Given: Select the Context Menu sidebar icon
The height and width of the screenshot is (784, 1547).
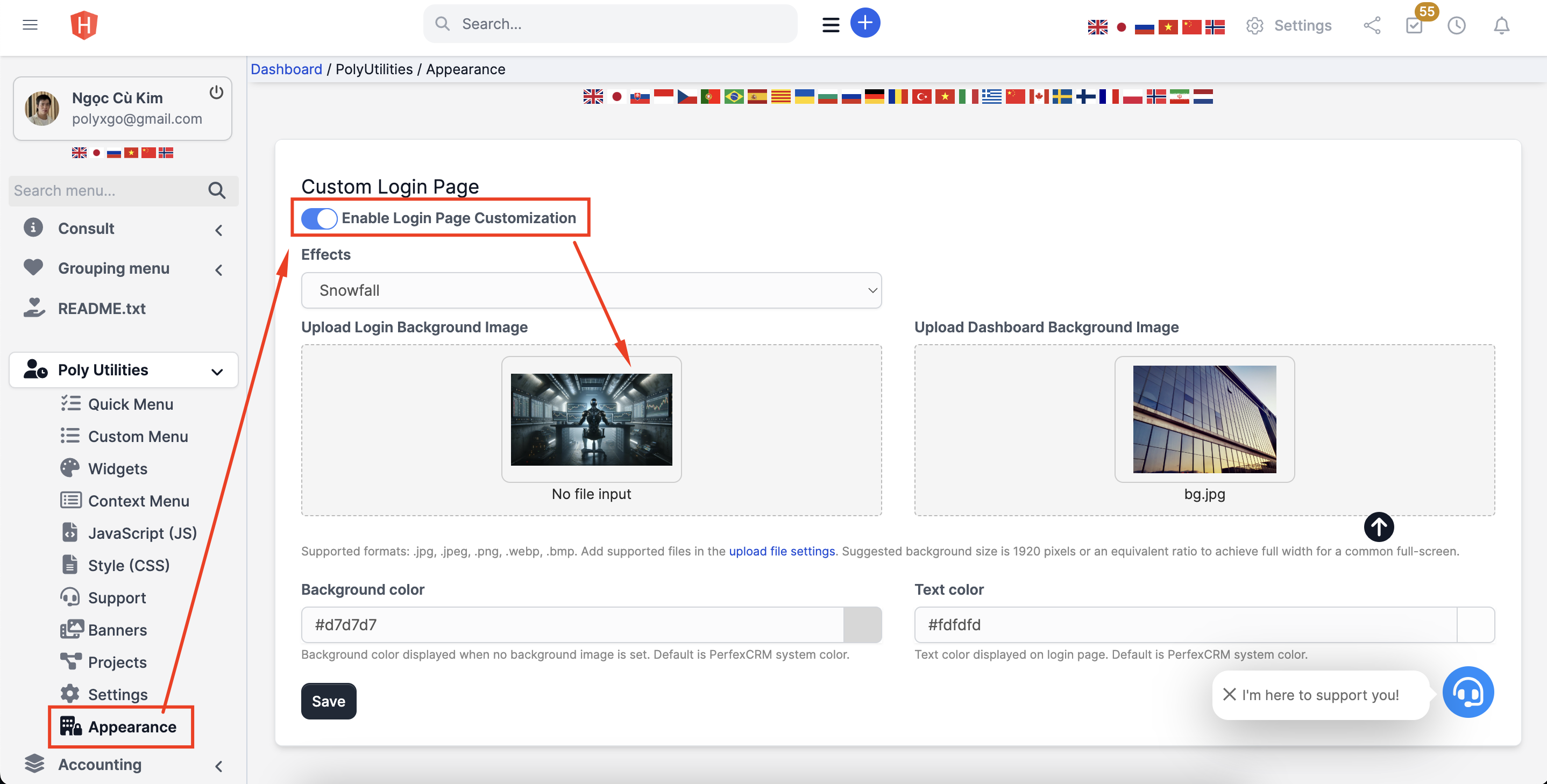Looking at the screenshot, I should click(71, 500).
